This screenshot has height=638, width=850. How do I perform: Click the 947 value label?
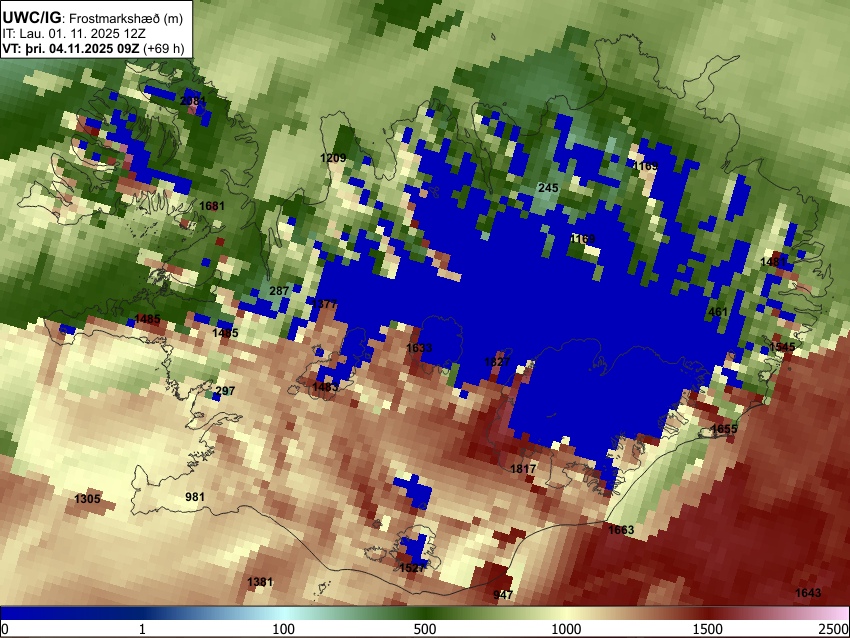[503, 595]
